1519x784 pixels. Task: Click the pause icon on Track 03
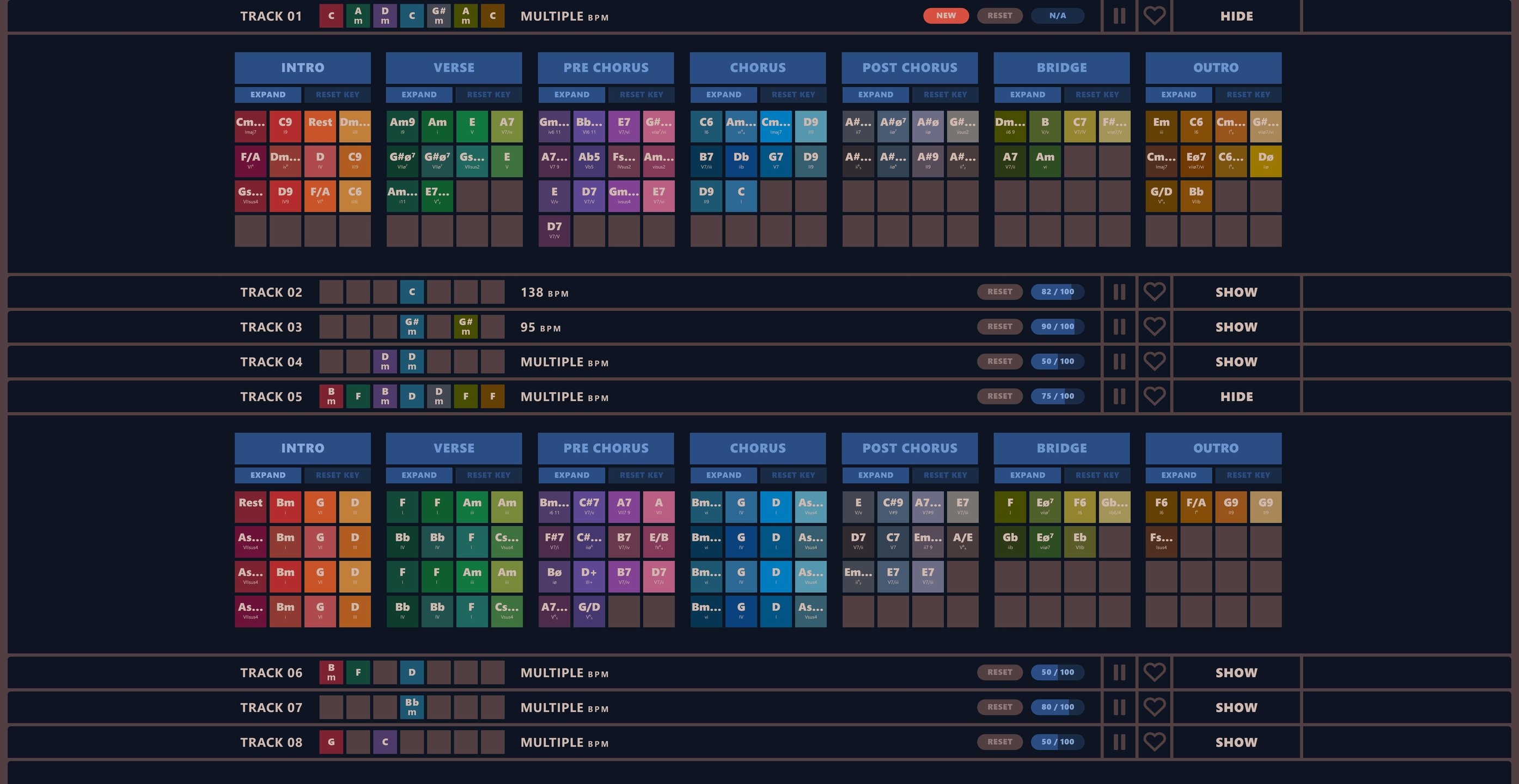coord(1119,327)
